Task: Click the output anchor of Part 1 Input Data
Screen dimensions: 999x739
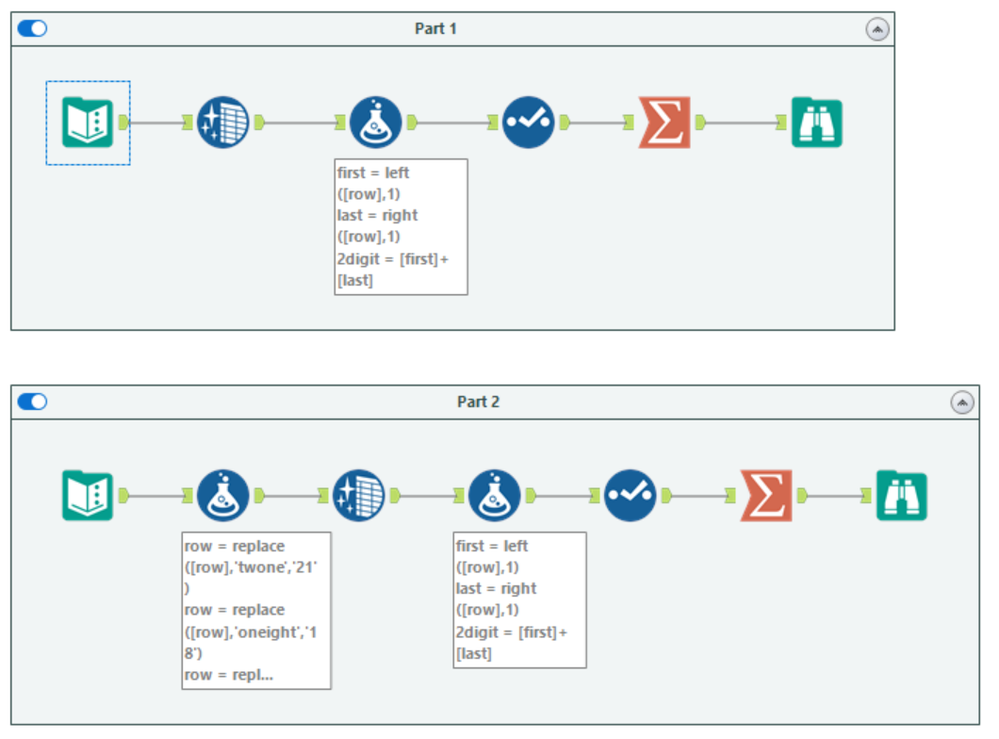Action: click(124, 122)
